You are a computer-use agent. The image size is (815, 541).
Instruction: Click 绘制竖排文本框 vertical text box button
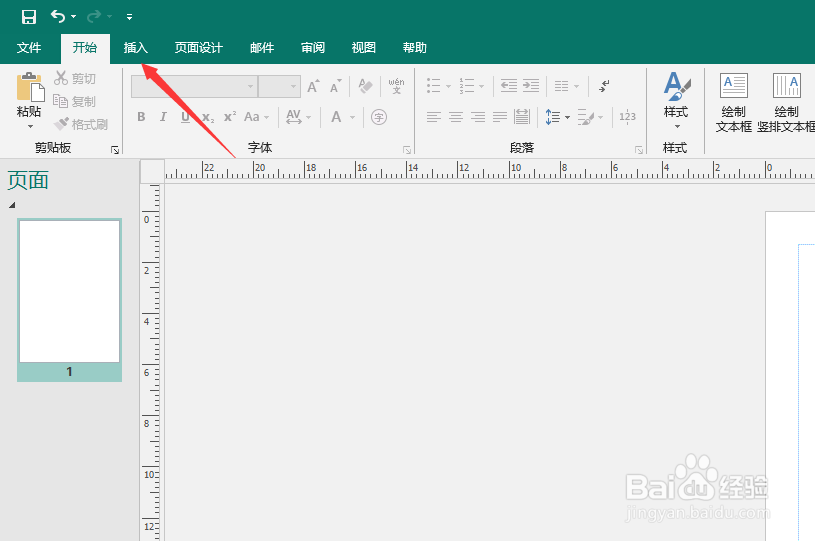pos(786,102)
